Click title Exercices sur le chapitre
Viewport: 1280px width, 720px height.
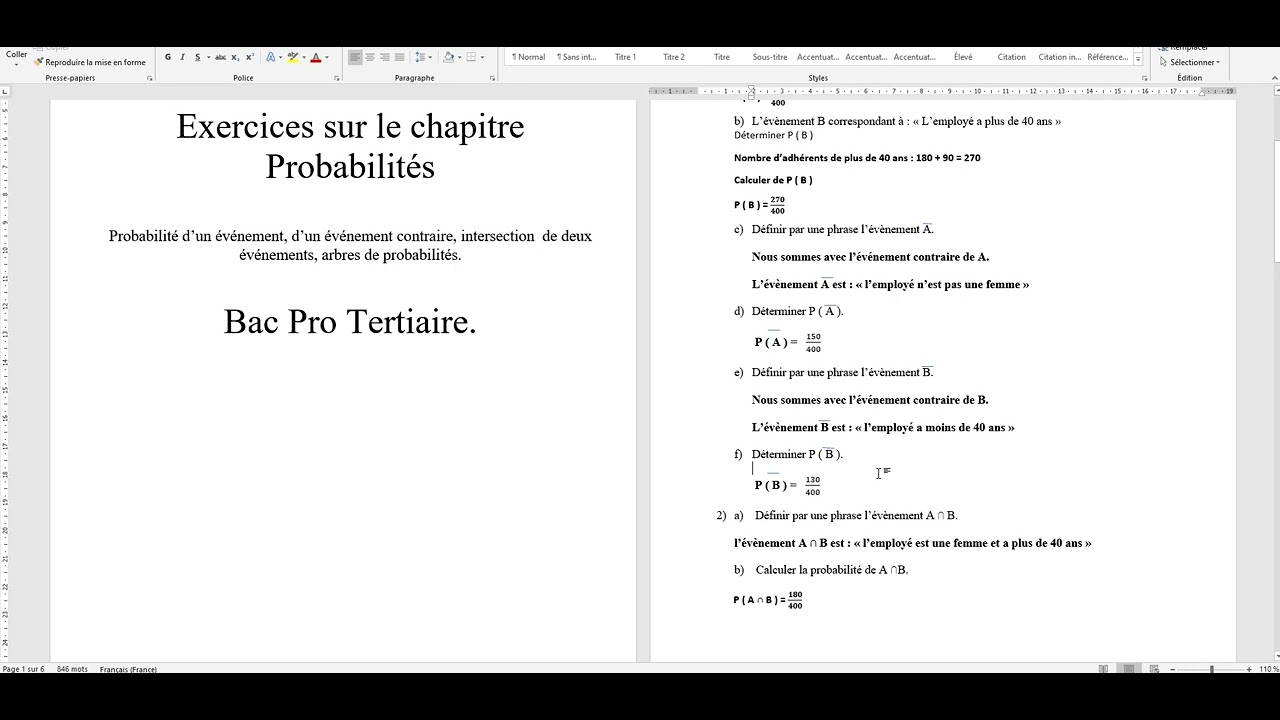(x=350, y=127)
